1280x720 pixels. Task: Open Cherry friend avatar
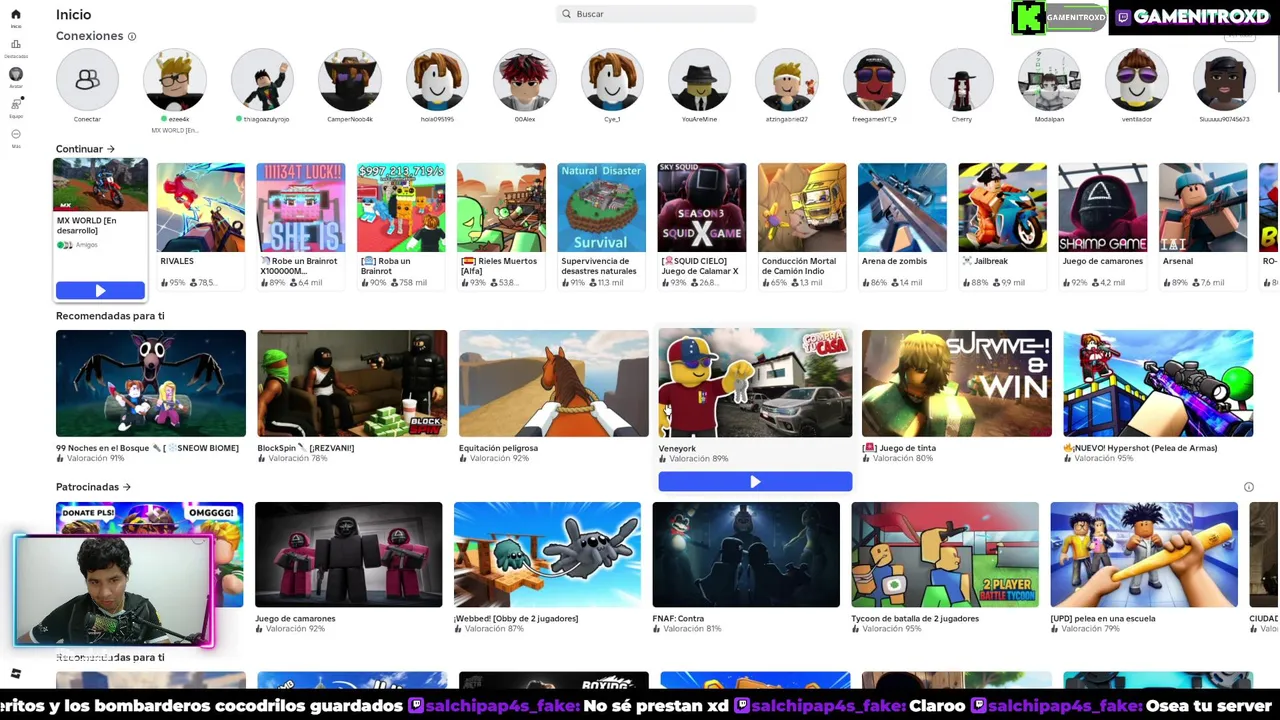pyautogui.click(x=962, y=79)
